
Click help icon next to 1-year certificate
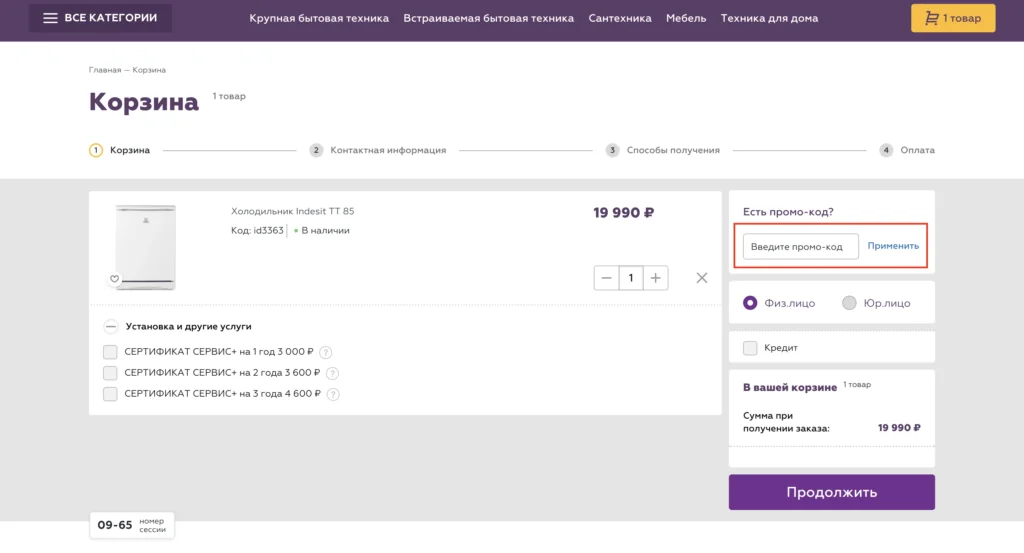pyautogui.click(x=326, y=352)
